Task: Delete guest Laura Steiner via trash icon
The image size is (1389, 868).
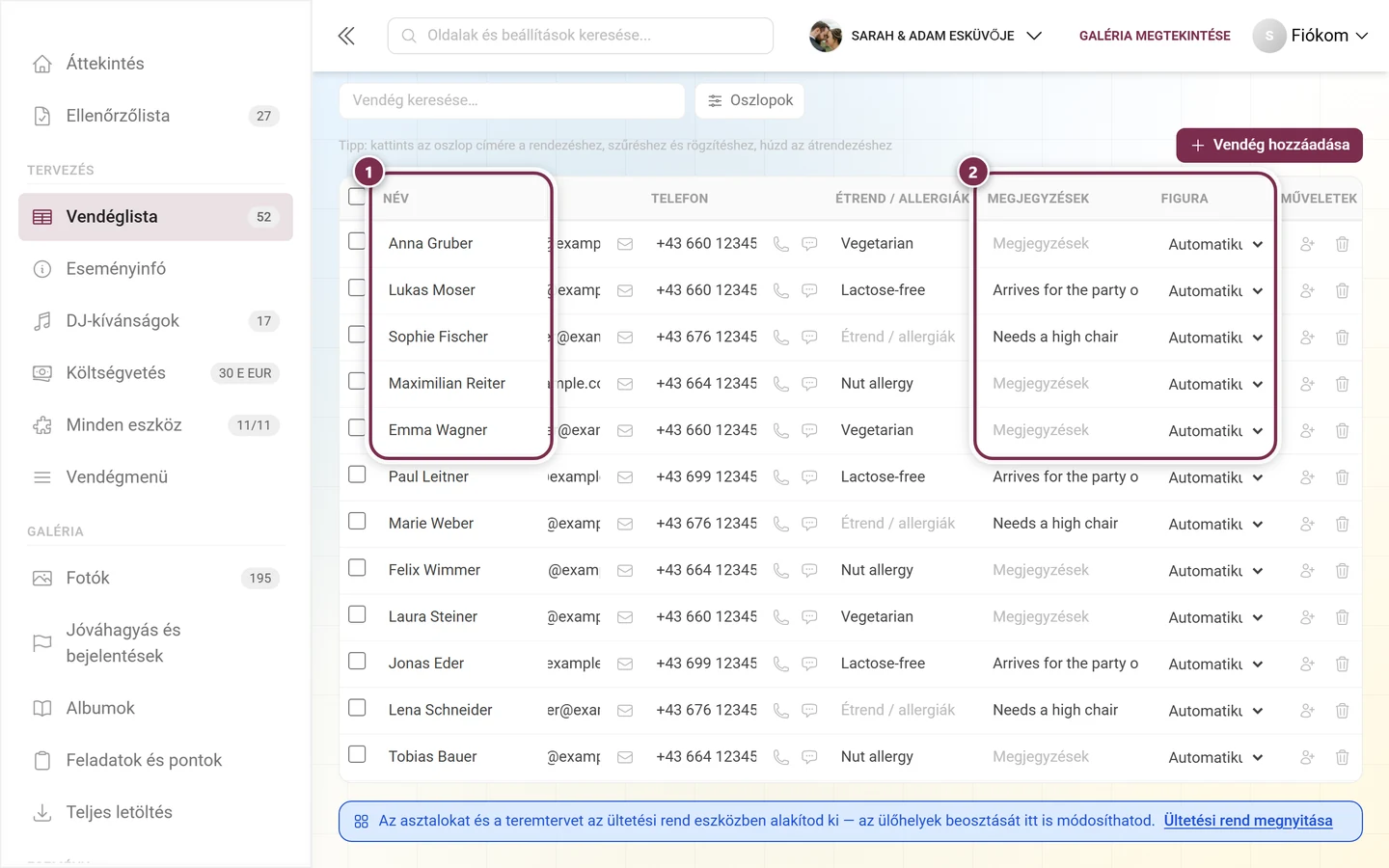Action: pyautogui.click(x=1342, y=617)
